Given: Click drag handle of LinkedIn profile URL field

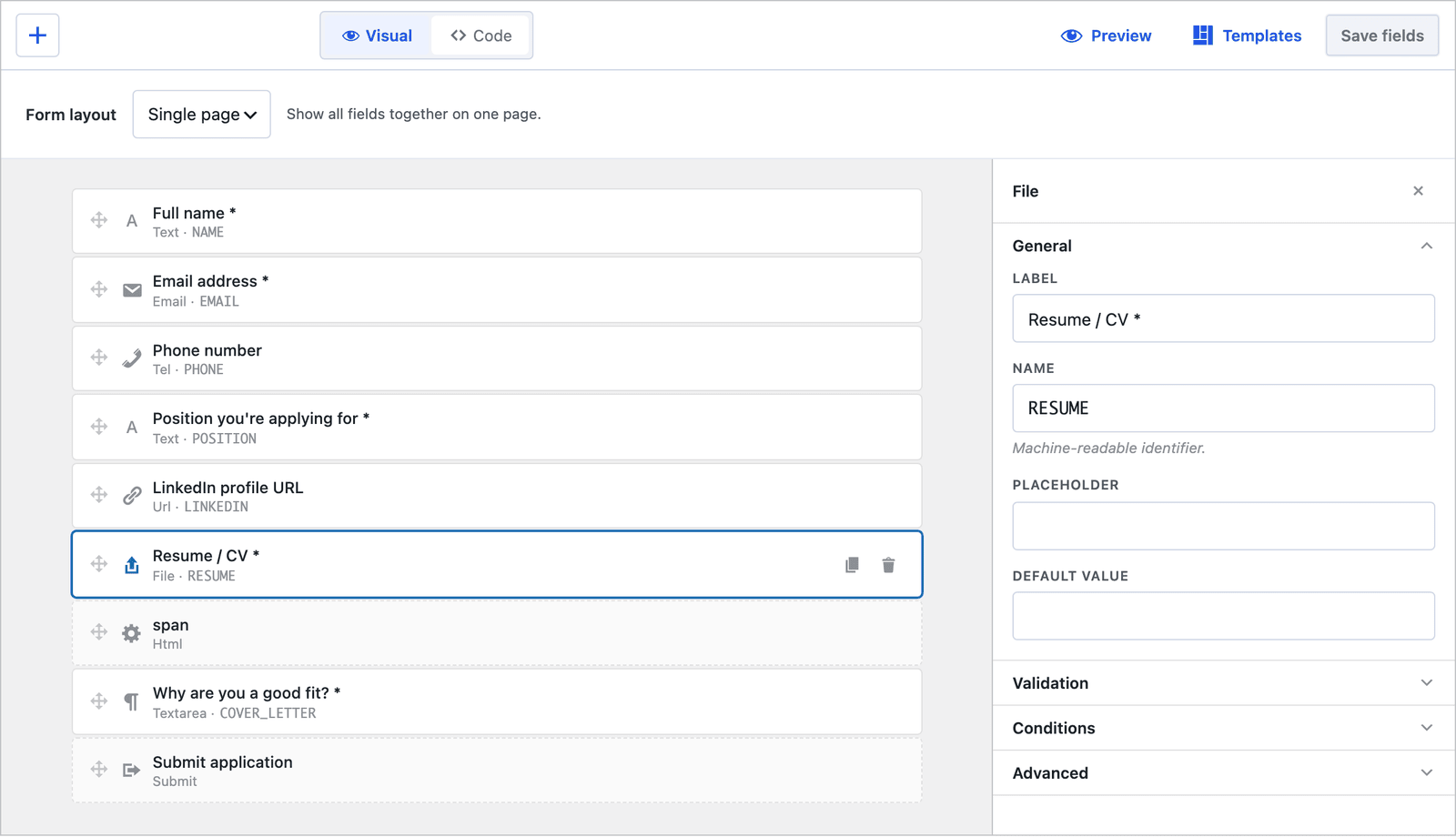Looking at the screenshot, I should click(x=99, y=495).
